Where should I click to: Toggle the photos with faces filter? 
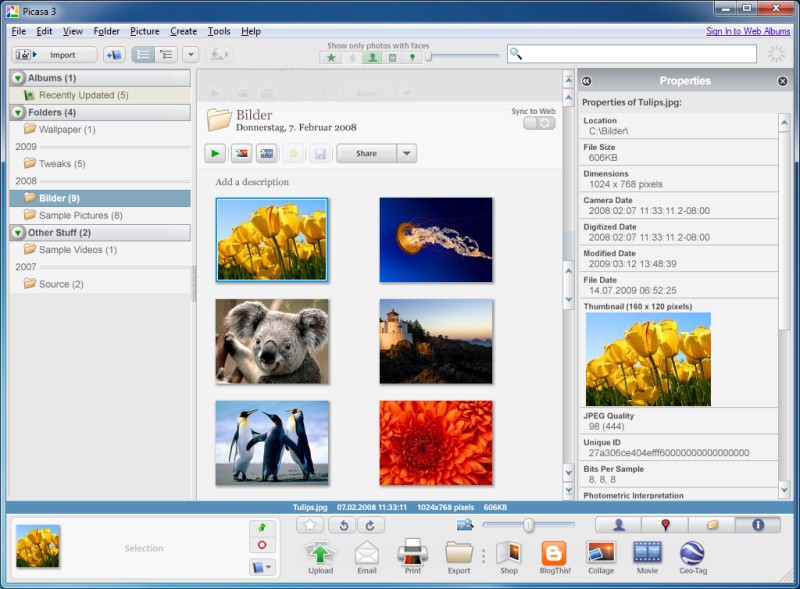(372, 58)
